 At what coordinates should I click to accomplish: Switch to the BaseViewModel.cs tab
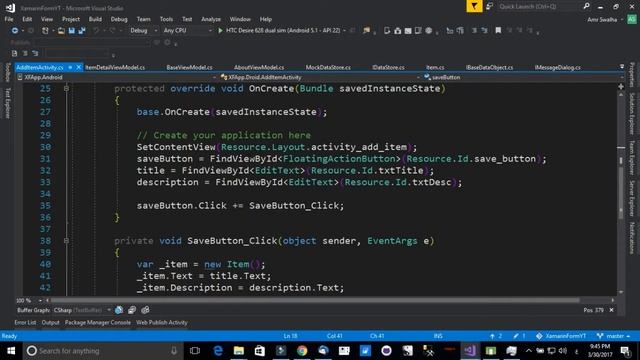pos(189,67)
